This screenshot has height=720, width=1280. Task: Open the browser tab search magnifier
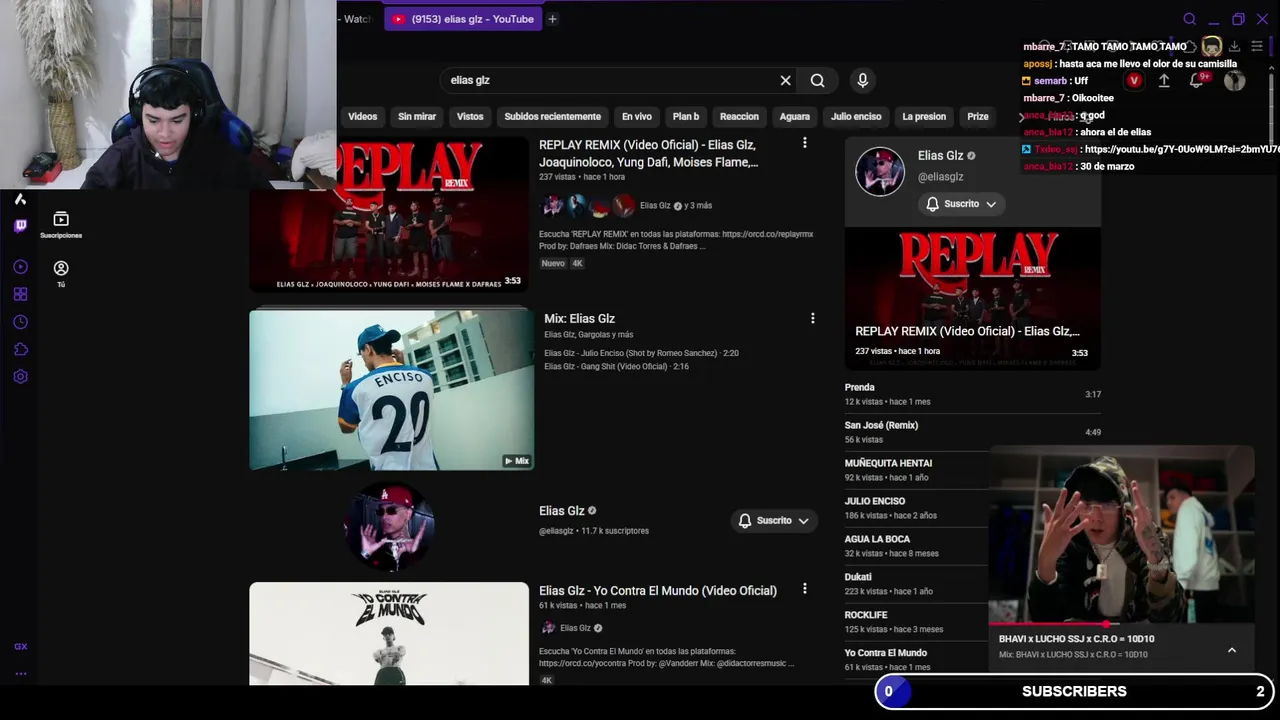point(1189,19)
